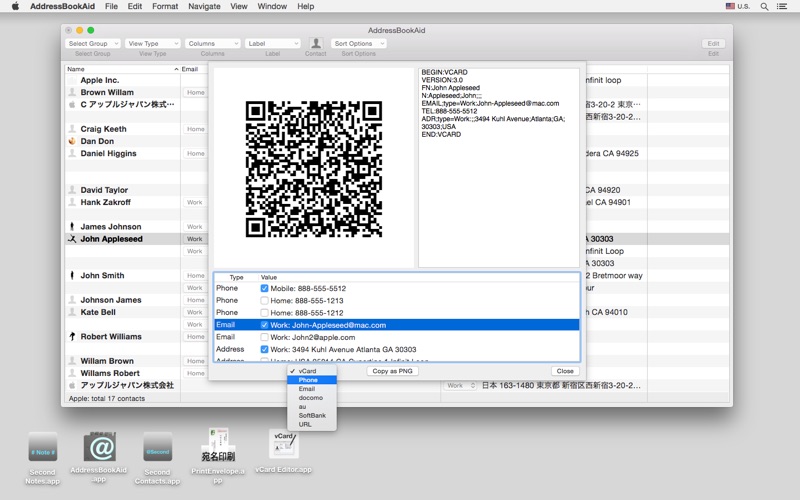Image resolution: width=800 pixels, height=500 pixels.
Task: Open the Second Notes.app desktop icon
Action: (43, 447)
